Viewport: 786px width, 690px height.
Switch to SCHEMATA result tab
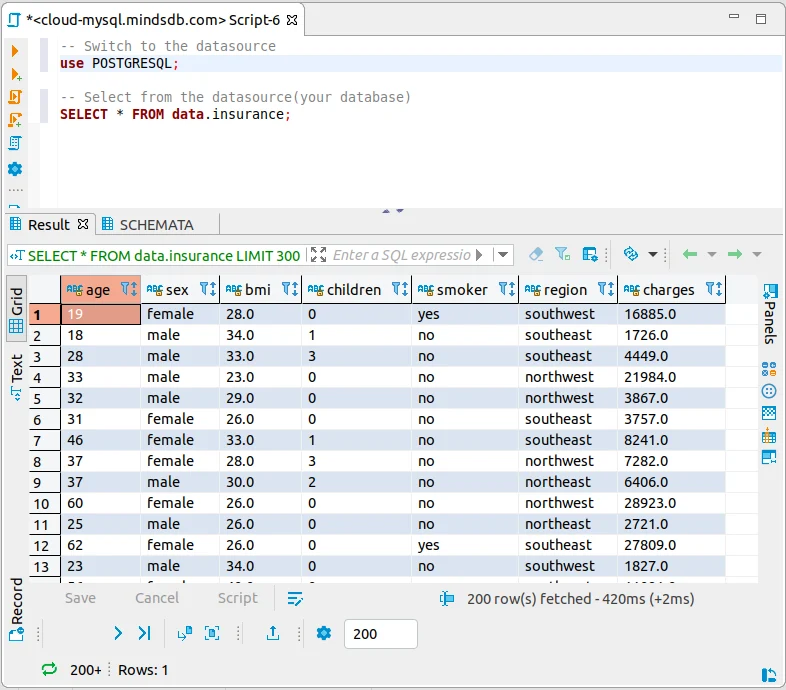pos(148,225)
